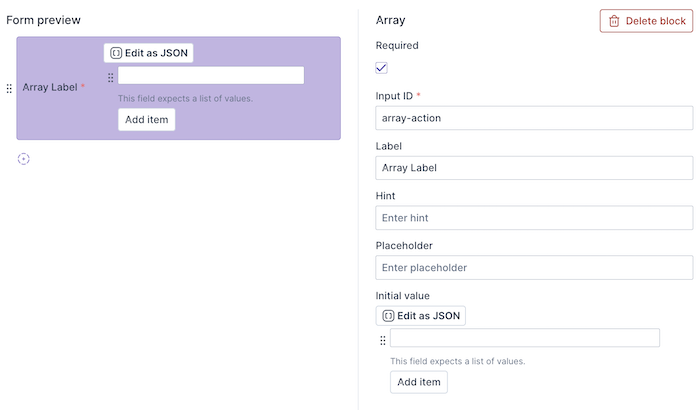The image size is (700, 410).
Task: Click the item drag handle in form preview
Action: [110, 77]
